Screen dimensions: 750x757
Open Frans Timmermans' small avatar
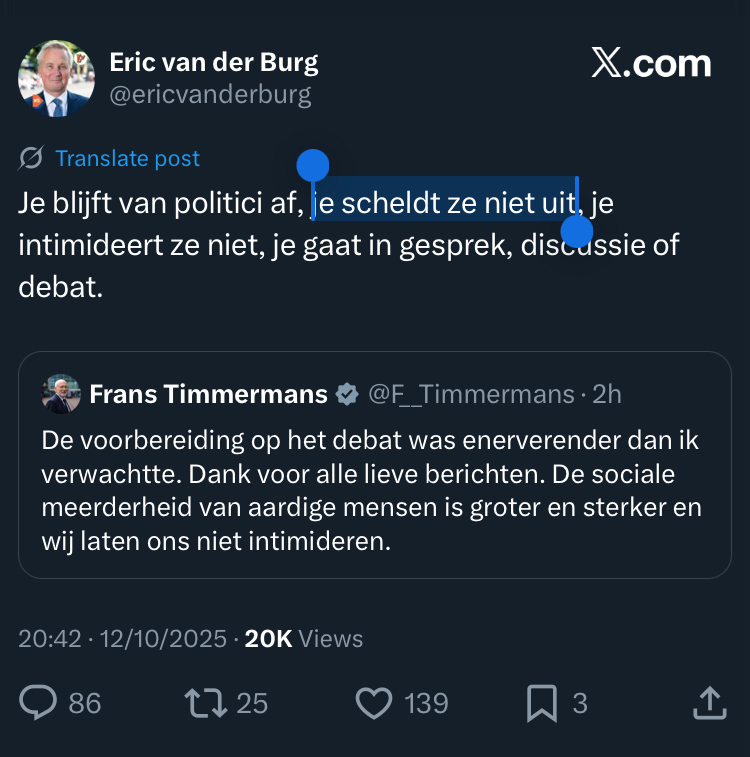click(61, 394)
